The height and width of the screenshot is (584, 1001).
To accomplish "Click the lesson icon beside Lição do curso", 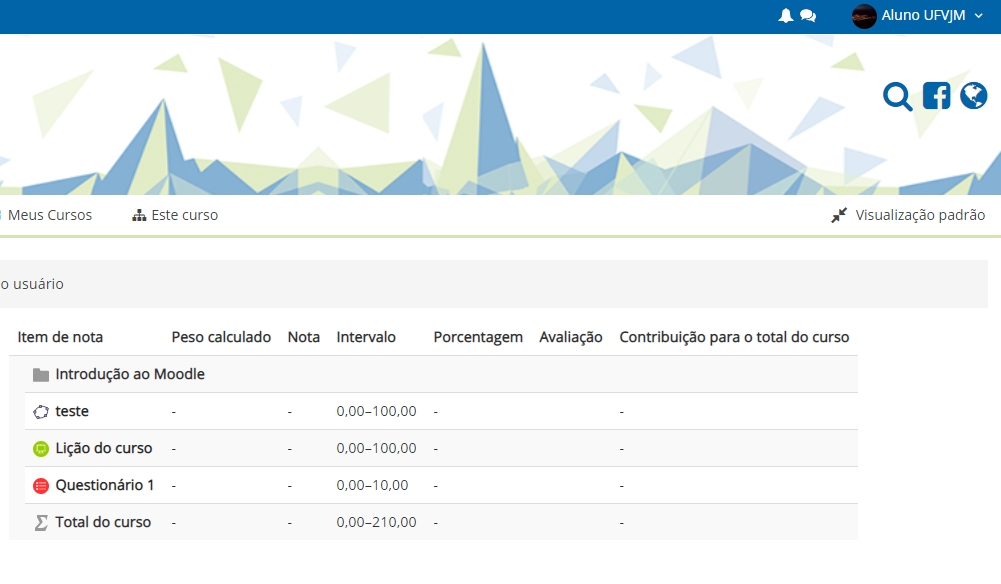I will 41,448.
